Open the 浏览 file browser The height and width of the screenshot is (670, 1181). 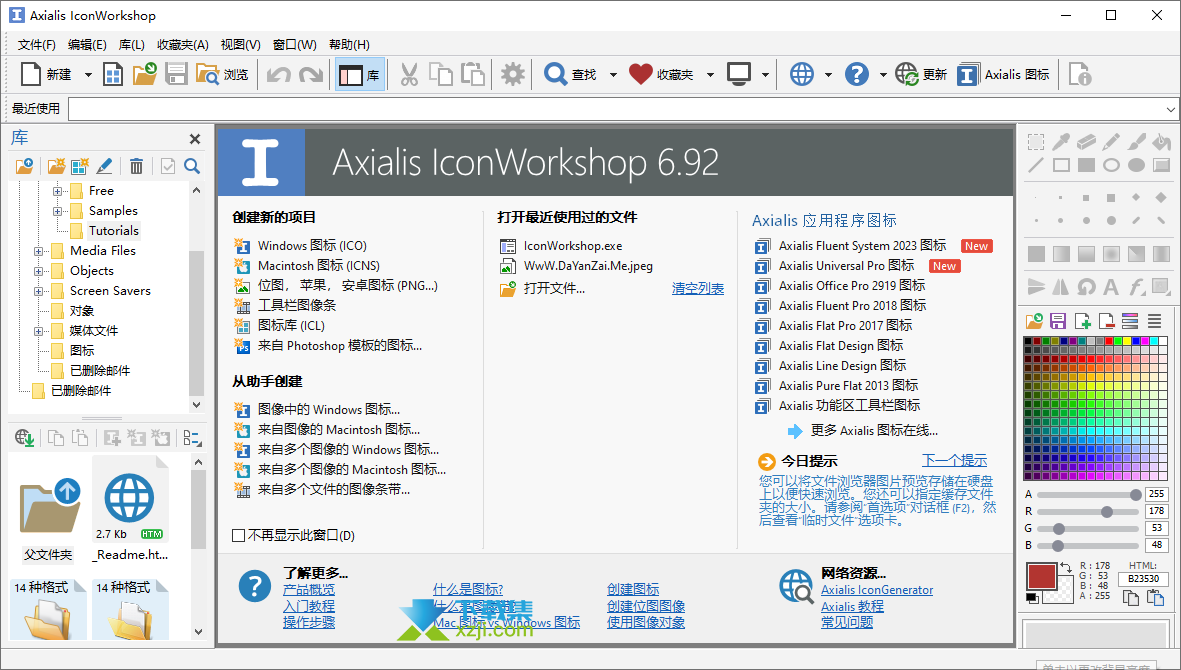click(x=222, y=75)
